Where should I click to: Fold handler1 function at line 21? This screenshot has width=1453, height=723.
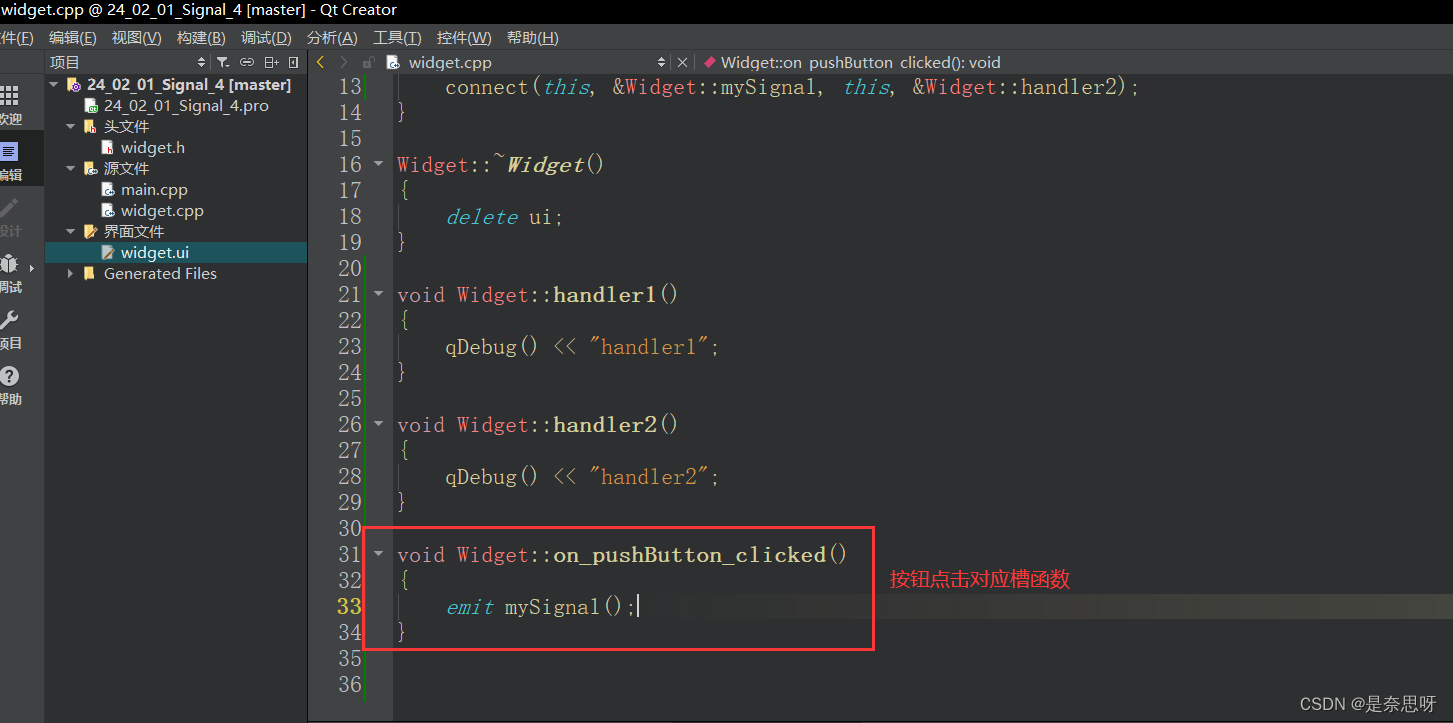378,293
